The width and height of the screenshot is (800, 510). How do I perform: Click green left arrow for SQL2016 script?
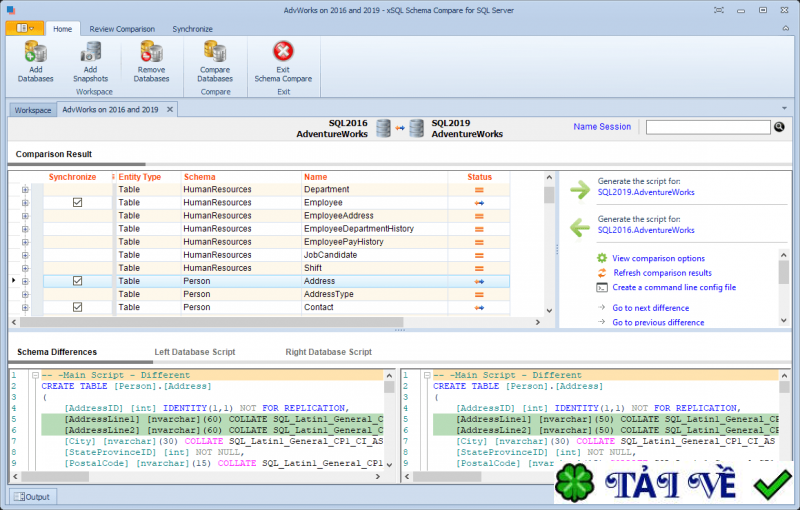tap(579, 229)
